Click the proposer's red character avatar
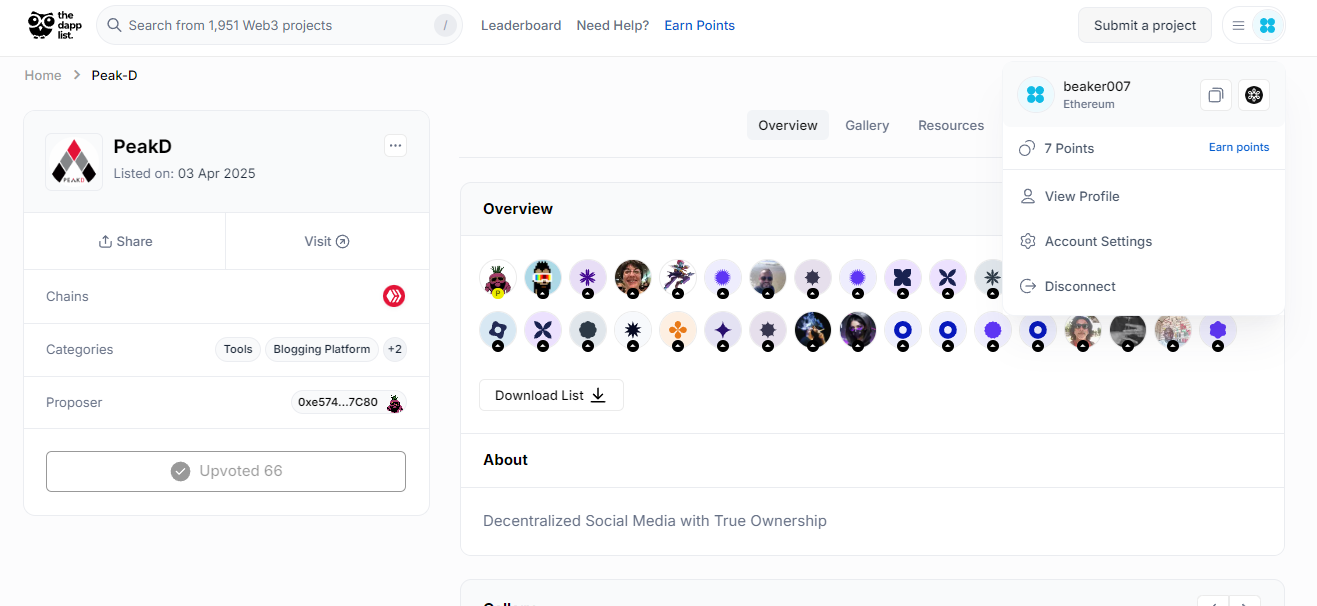1317x606 pixels. point(395,403)
